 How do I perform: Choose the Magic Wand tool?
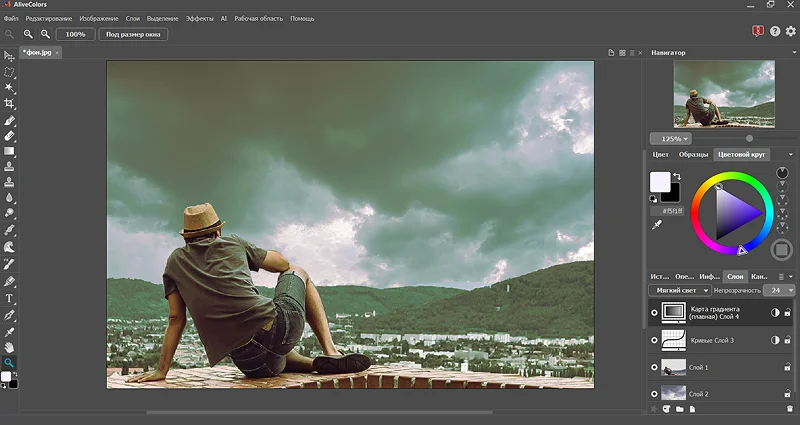click(x=9, y=88)
